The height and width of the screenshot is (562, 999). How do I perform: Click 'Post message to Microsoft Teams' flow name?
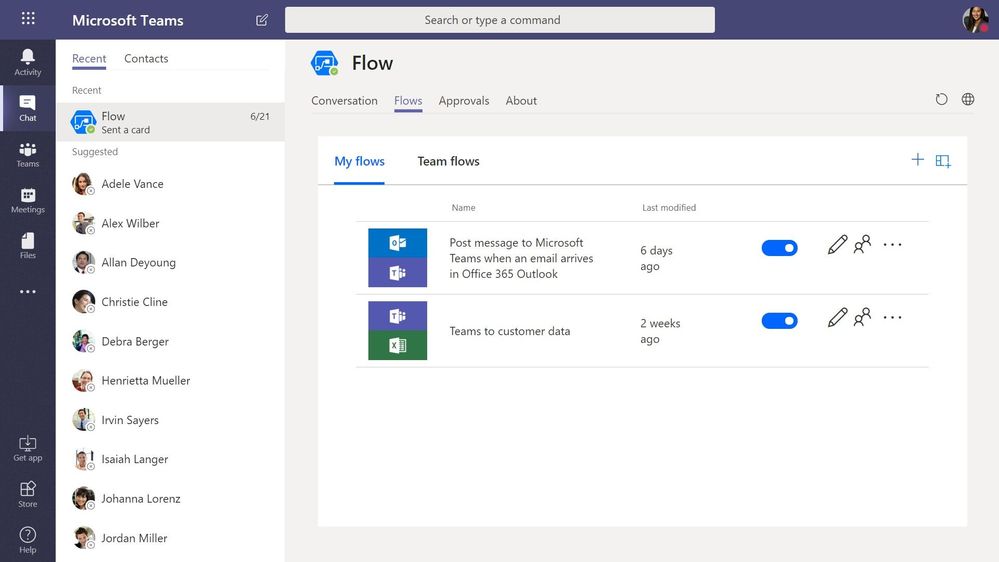click(521, 258)
